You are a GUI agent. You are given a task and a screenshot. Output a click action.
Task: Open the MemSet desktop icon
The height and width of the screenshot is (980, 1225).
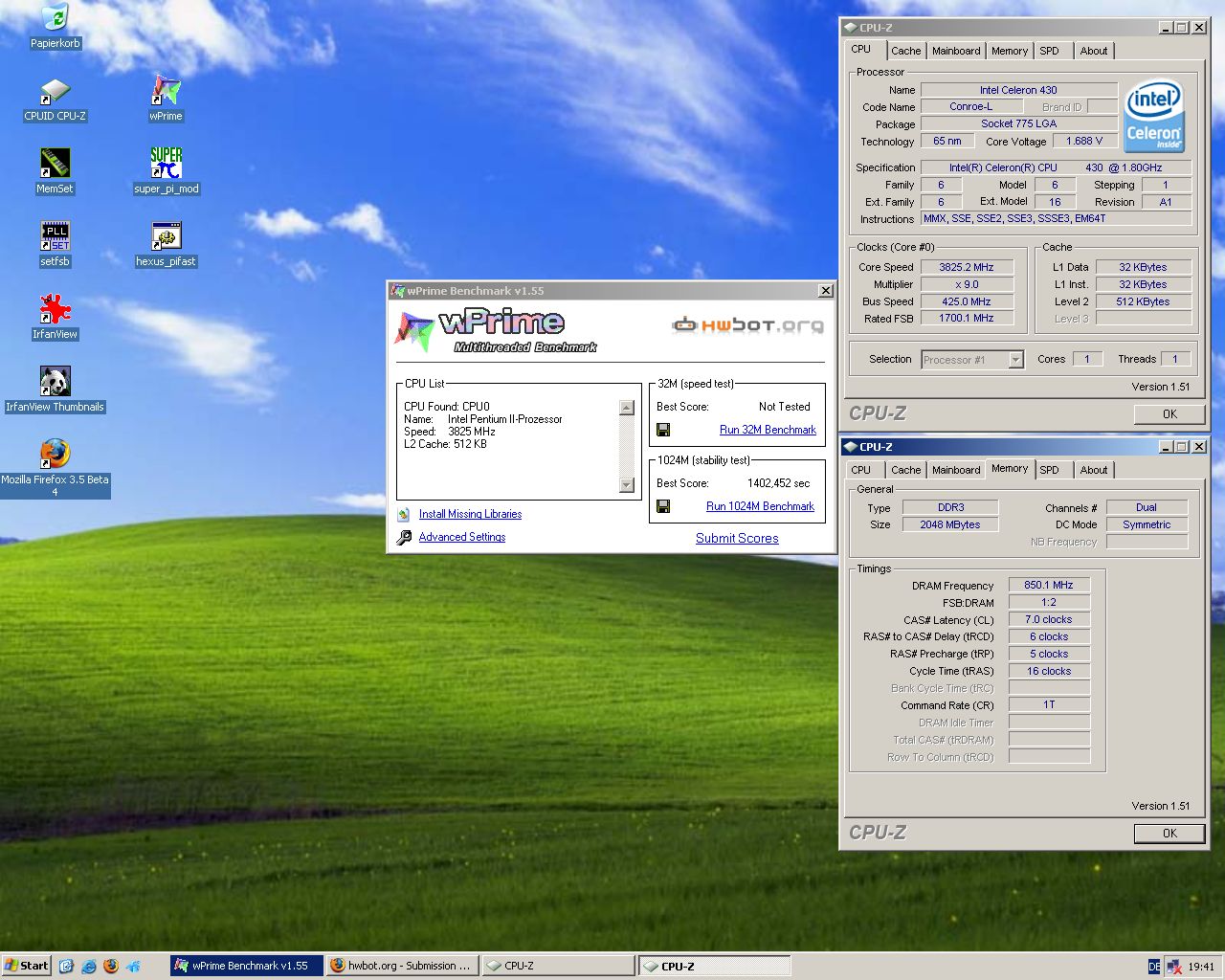pos(56,171)
